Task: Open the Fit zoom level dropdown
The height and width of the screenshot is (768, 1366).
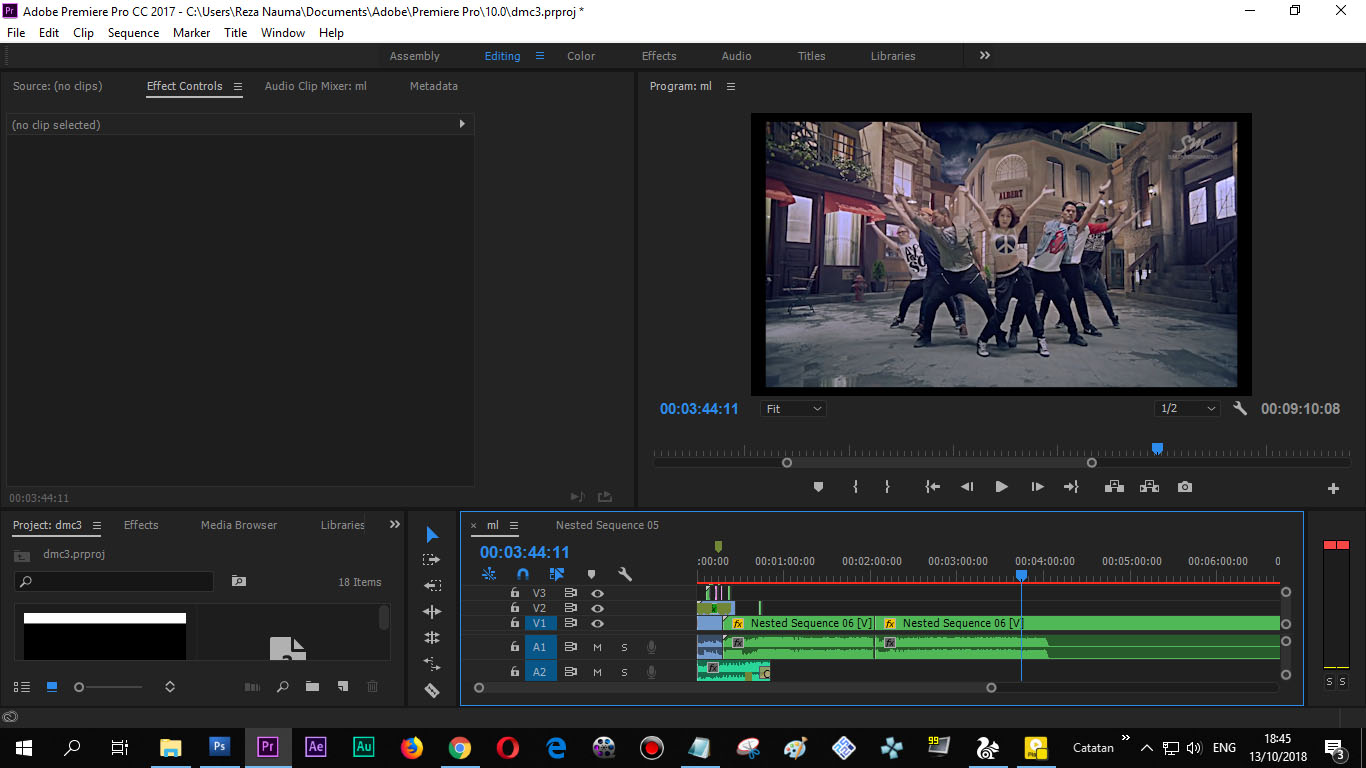Action: pyautogui.click(x=794, y=409)
